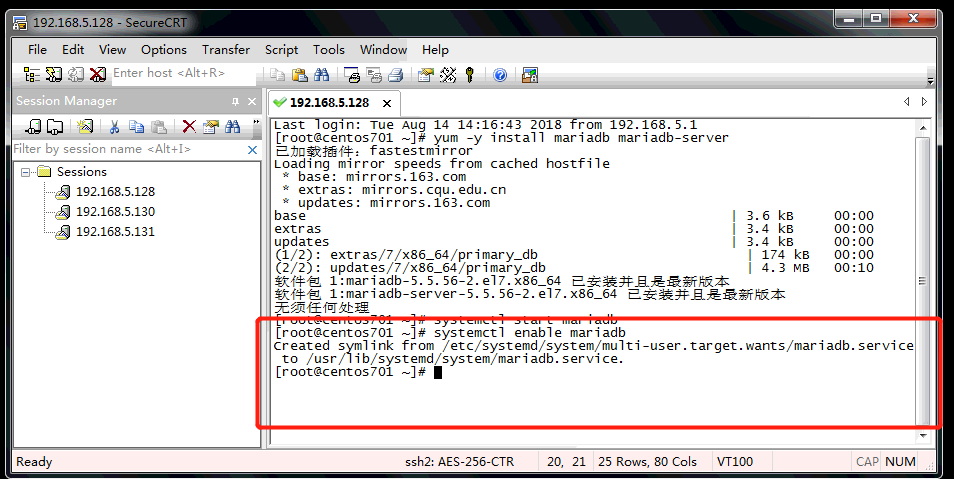
Task: Click the terminal vertical scrollbar thumb
Action: [x=923, y=280]
